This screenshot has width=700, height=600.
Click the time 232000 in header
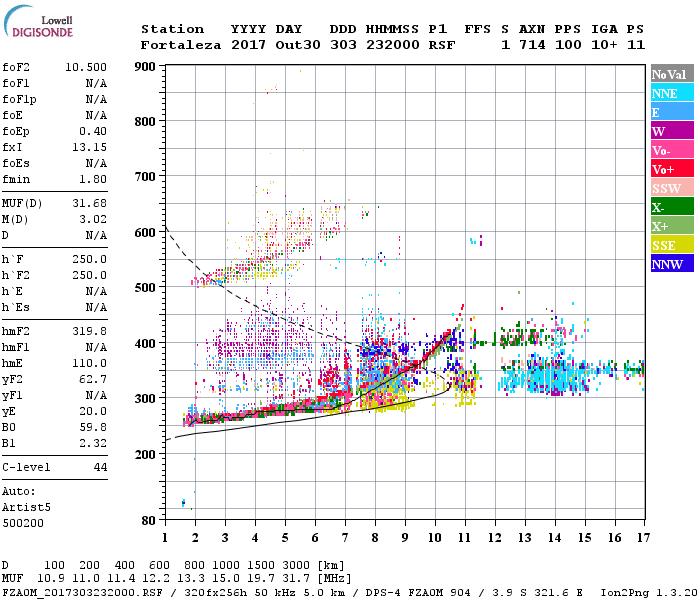click(392, 45)
